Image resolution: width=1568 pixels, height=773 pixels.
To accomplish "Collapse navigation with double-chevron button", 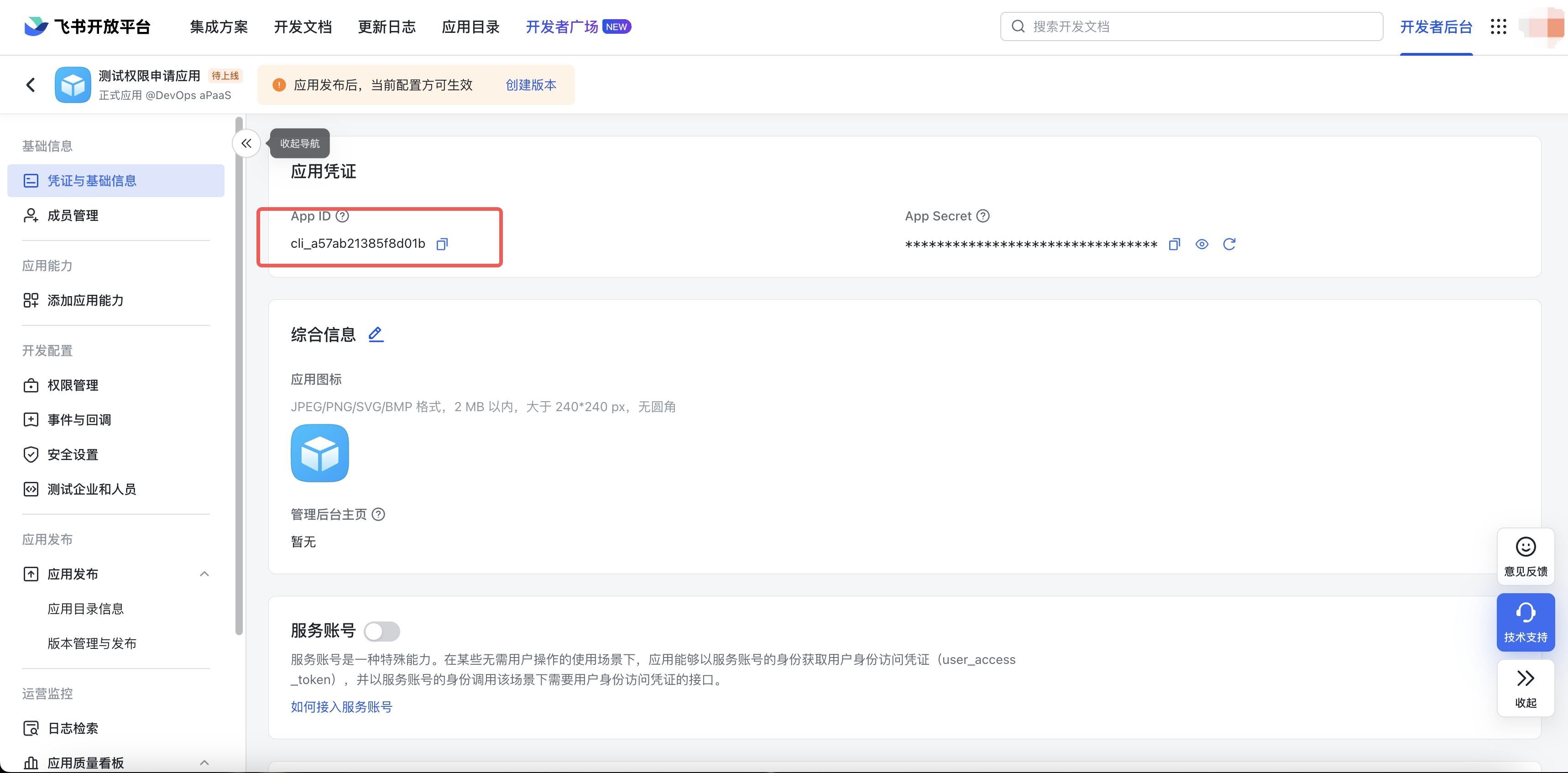I will coord(246,144).
